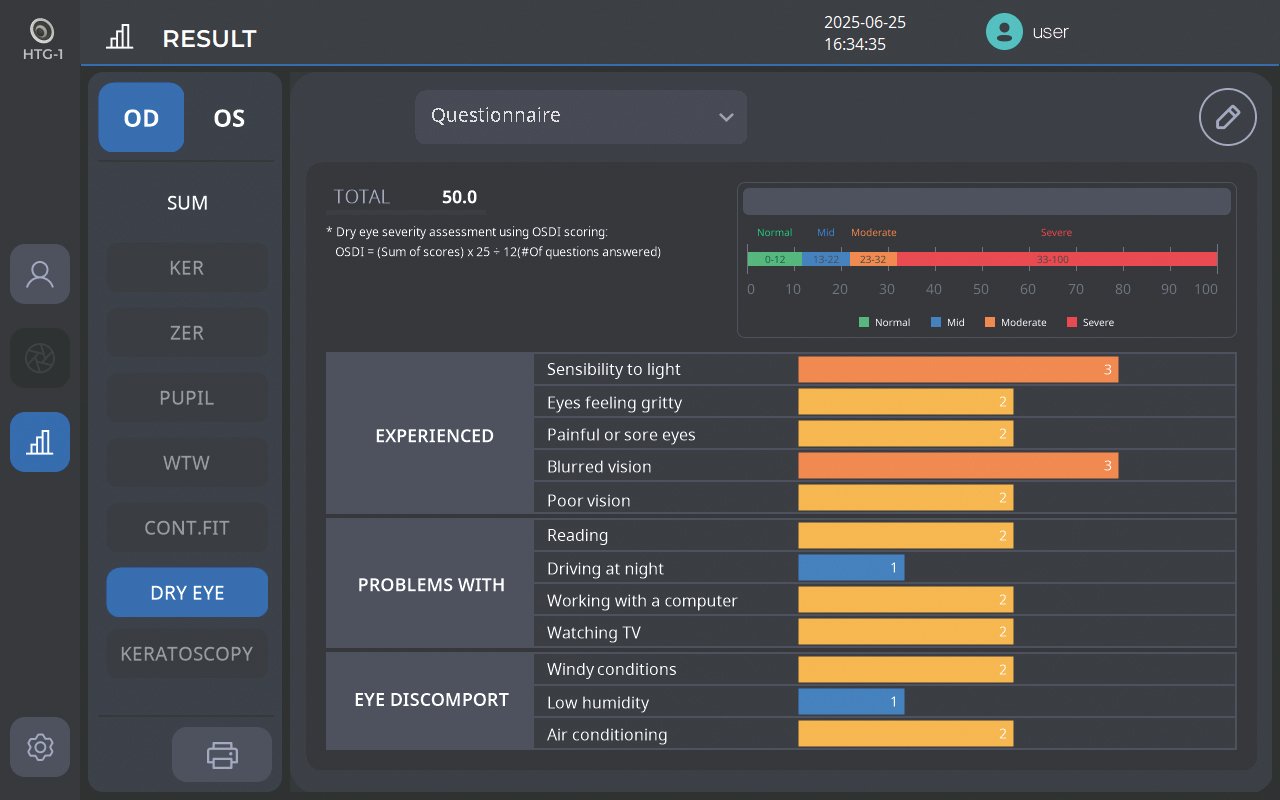Viewport: 1280px width, 800px height.
Task: Open the patient profile sidebar icon
Action: (x=40, y=274)
